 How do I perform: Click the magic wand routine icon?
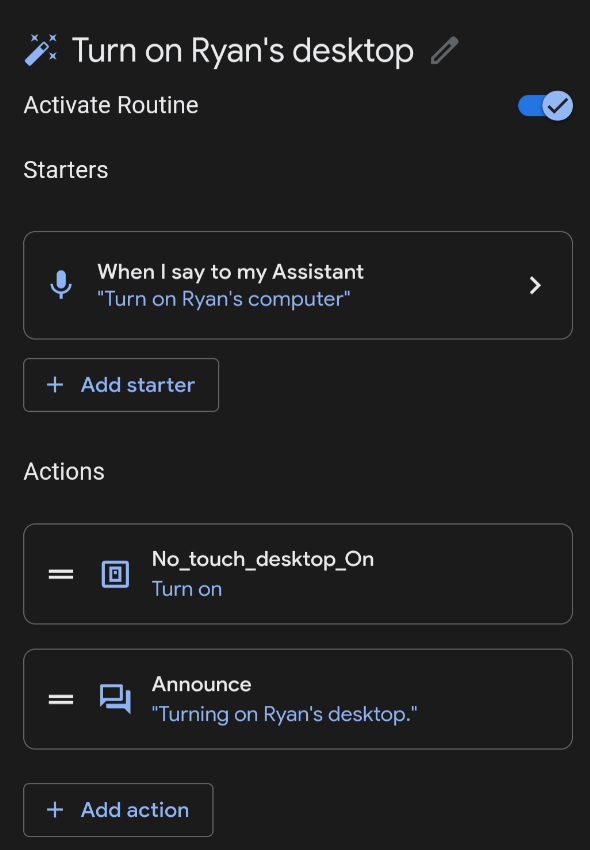pos(38,48)
